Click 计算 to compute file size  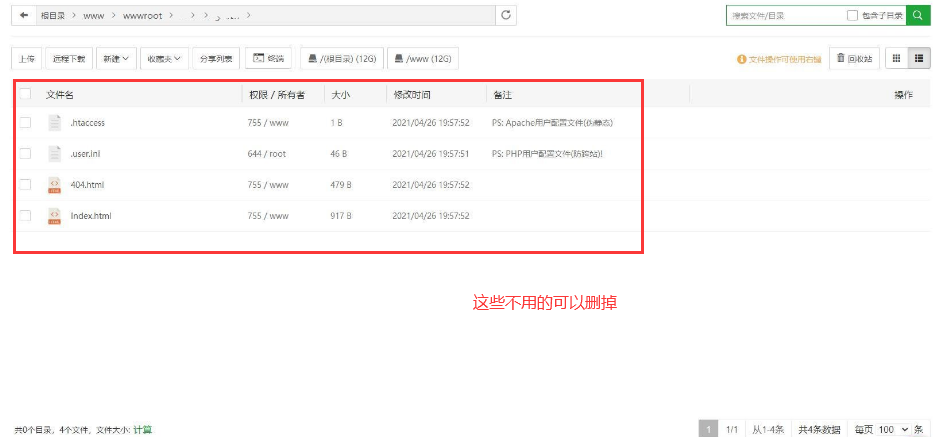(x=143, y=430)
